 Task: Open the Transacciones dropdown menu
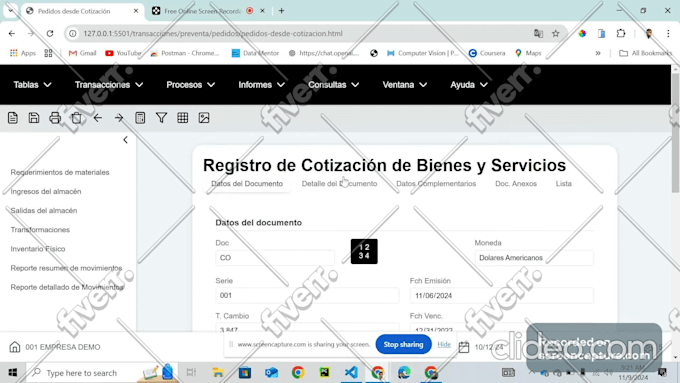(109, 85)
